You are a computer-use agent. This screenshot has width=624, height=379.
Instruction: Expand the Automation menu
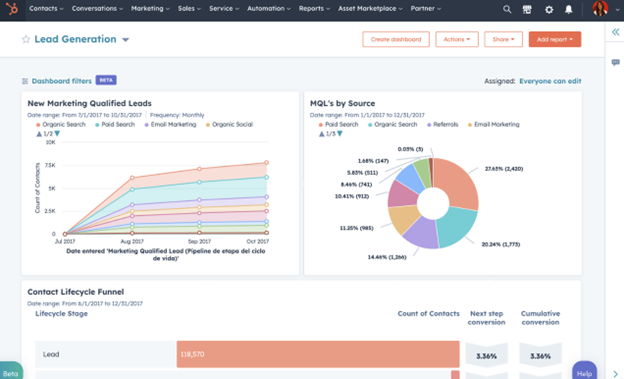pyautogui.click(x=269, y=8)
